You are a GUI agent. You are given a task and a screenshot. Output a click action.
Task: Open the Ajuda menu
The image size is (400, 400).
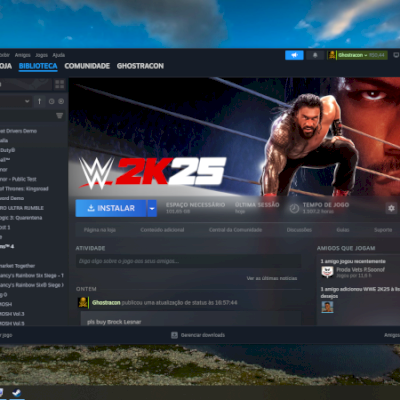tap(59, 55)
